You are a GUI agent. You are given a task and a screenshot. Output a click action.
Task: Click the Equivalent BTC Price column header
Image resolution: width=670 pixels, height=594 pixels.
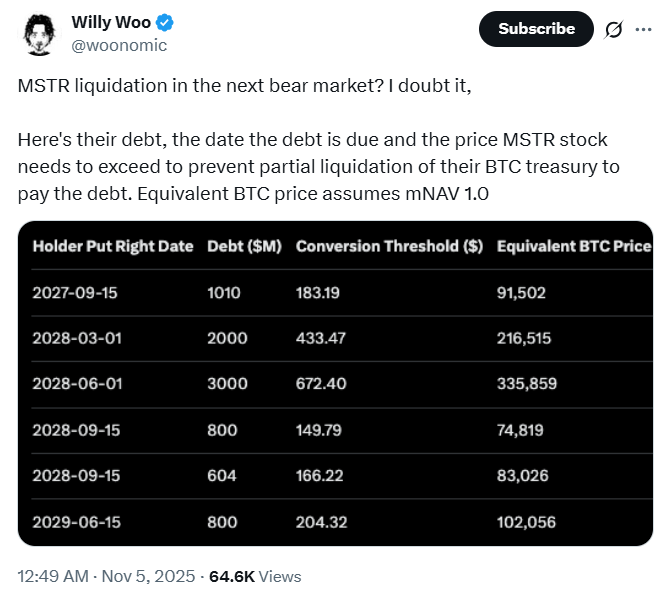573,246
